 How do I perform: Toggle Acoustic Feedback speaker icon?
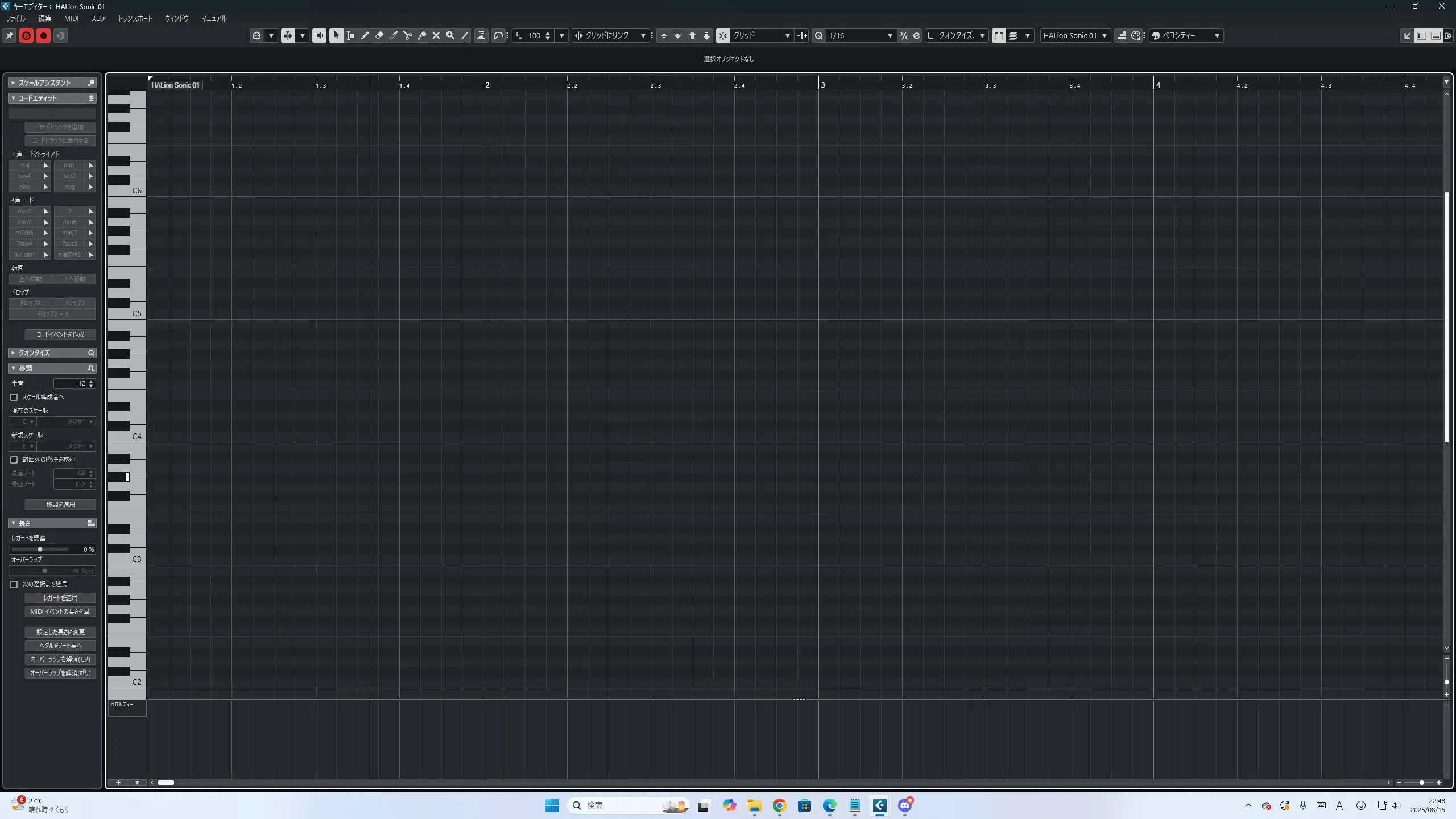(319, 35)
